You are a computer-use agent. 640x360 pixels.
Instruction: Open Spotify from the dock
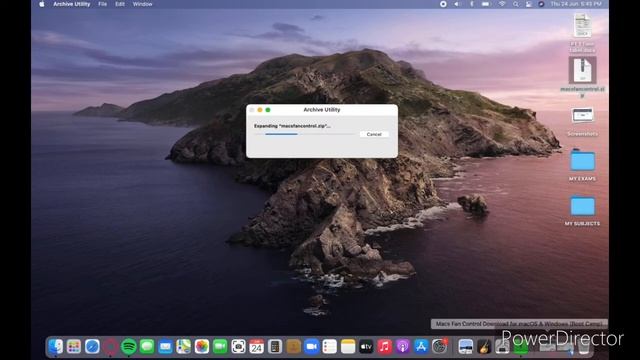pos(129,347)
